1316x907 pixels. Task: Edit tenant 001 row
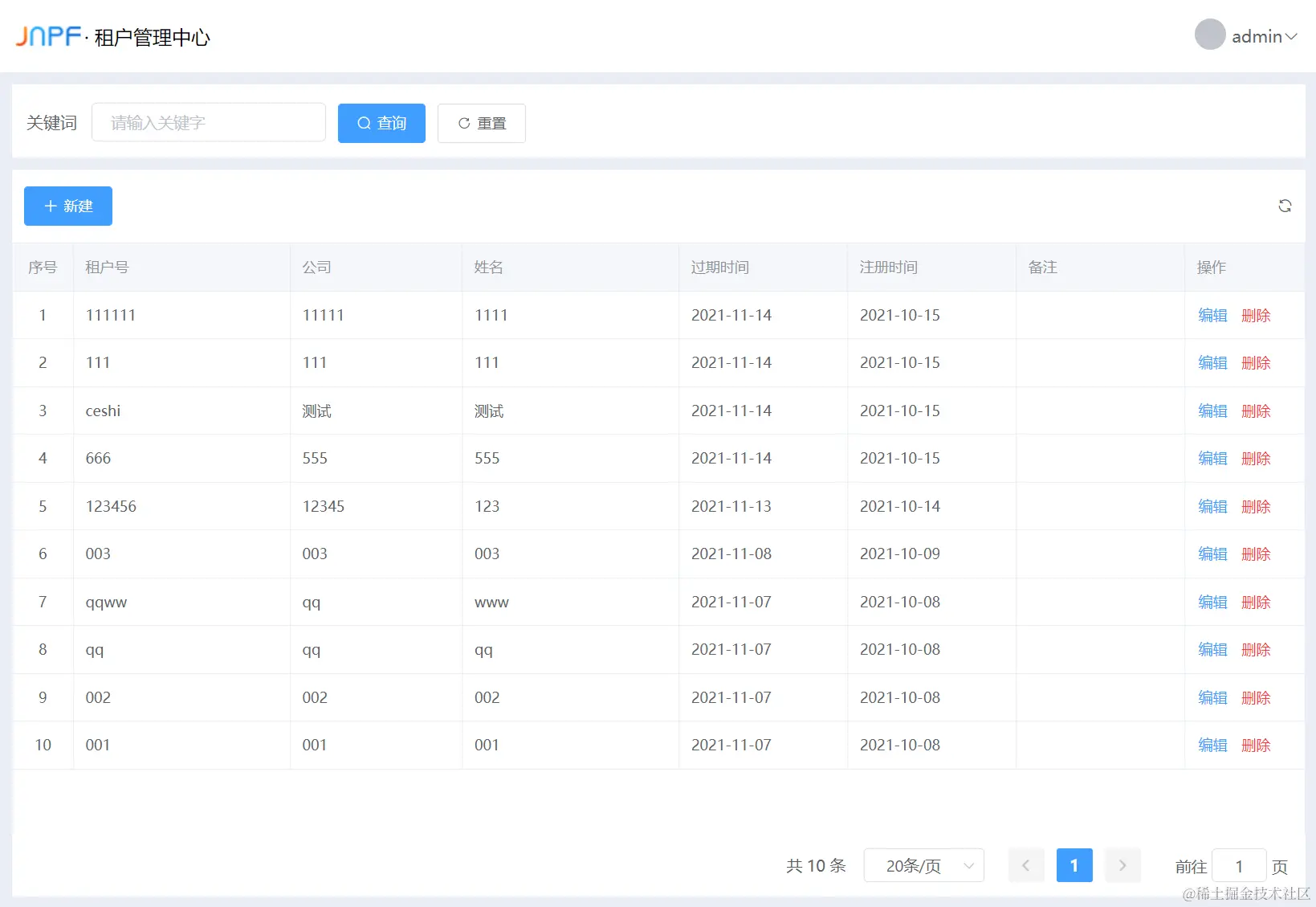pyautogui.click(x=1212, y=745)
